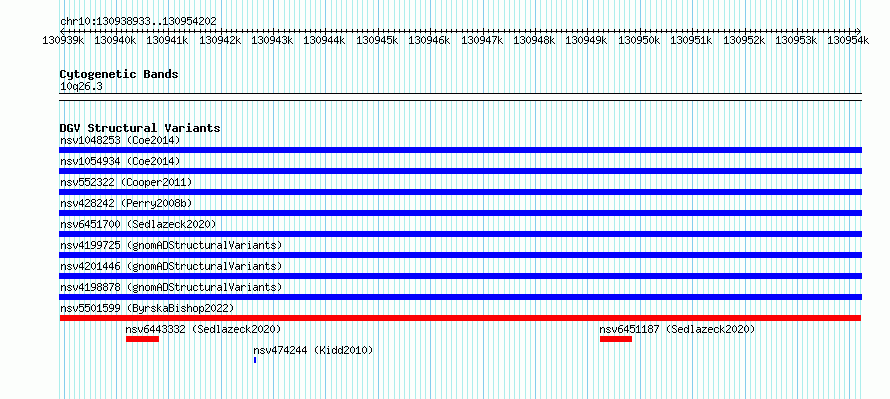Select the blue bar under nsv6451700
Screen dimensions: 890x399
click(460, 234)
